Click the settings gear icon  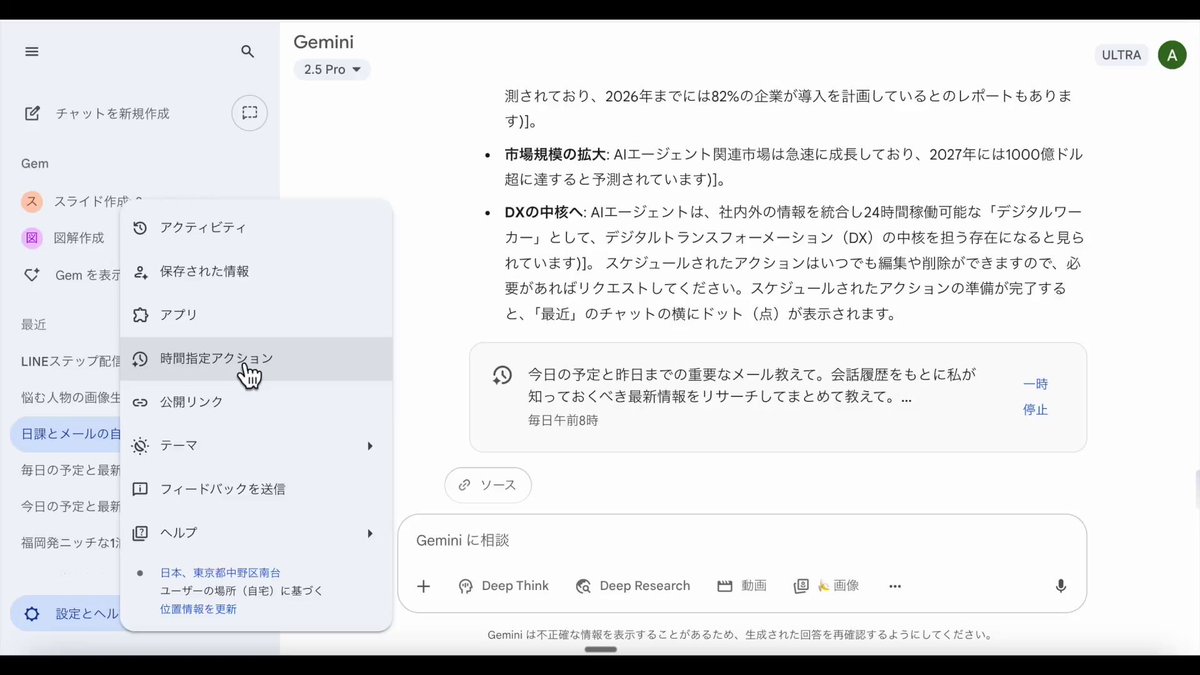click(x=32, y=614)
